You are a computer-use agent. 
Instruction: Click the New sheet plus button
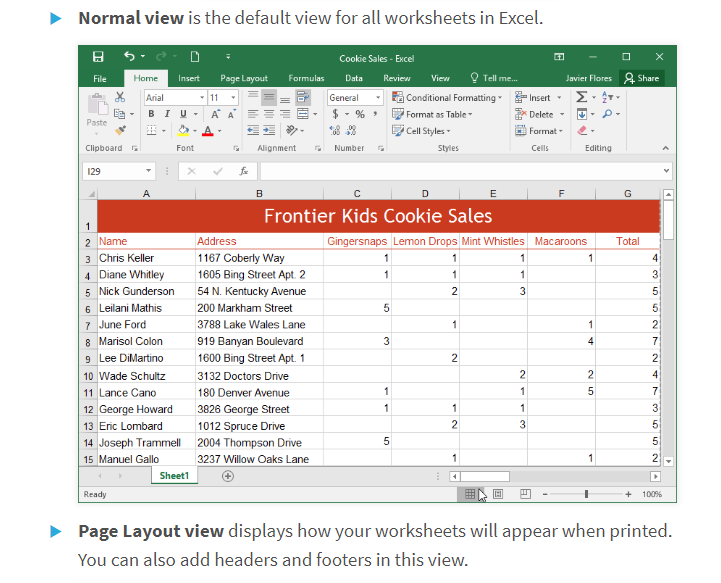(x=228, y=476)
